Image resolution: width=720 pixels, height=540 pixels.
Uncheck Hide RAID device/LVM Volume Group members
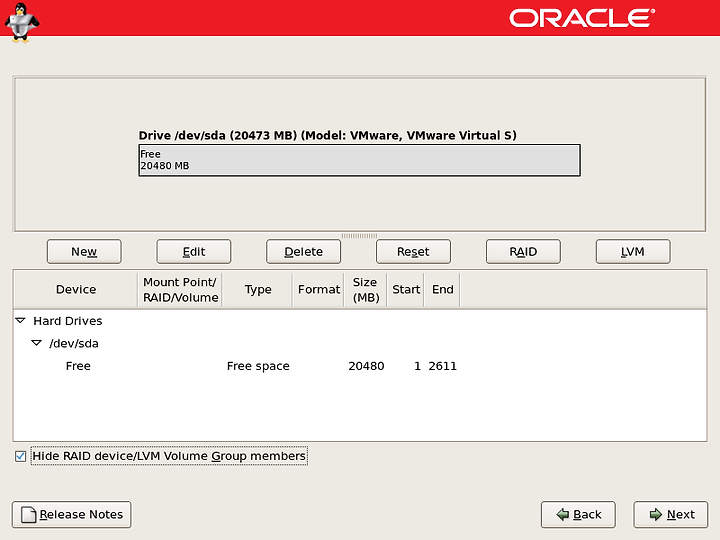pyautogui.click(x=20, y=456)
